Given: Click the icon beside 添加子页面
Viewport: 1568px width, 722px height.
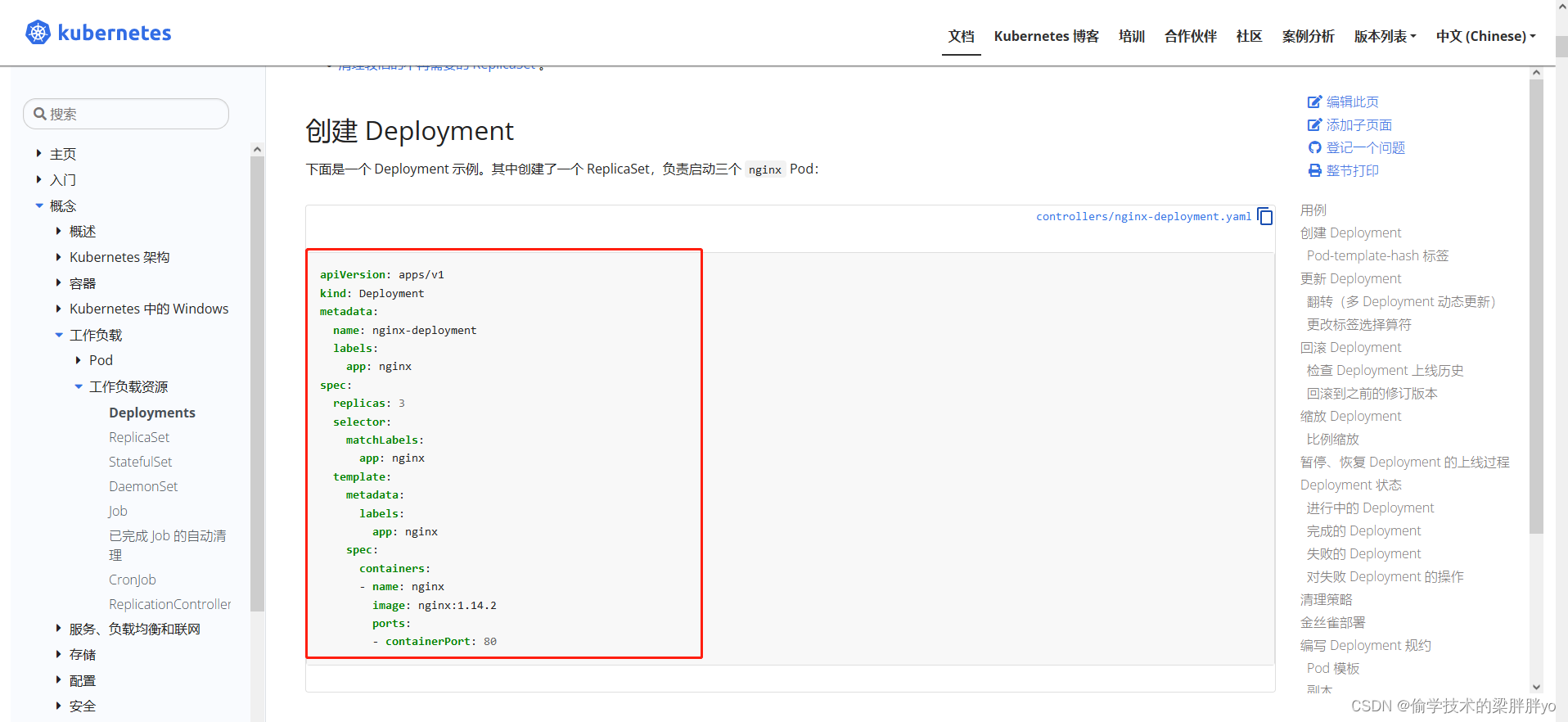Looking at the screenshot, I should pyautogui.click(x=1314, y=124).
